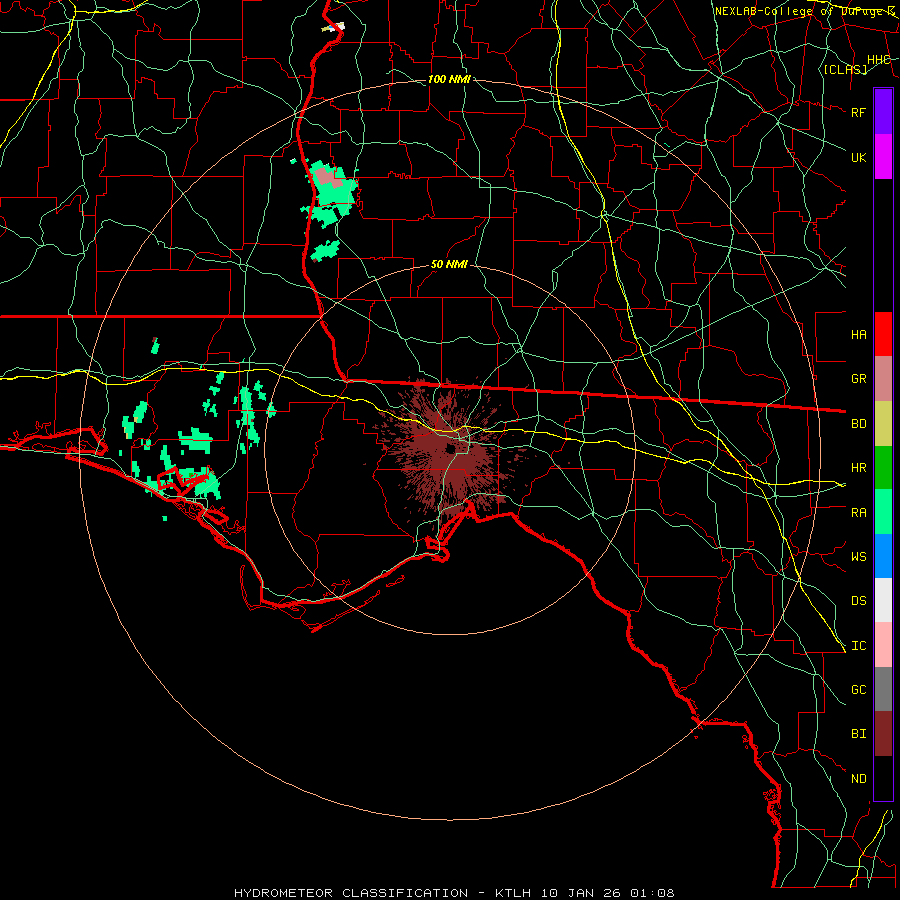Click the KTLH station identifier

(513, 893)
